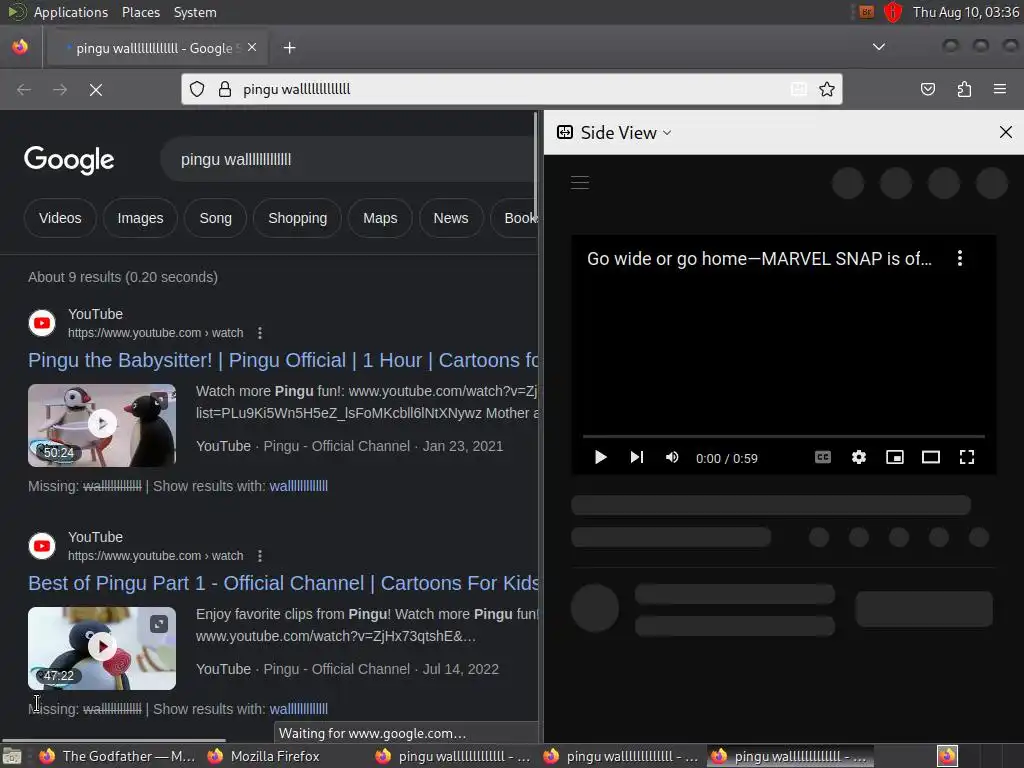Screen dimensions: 1024x768
Task: Open Pingu the Babysitter result link
Action: [283, 360]
